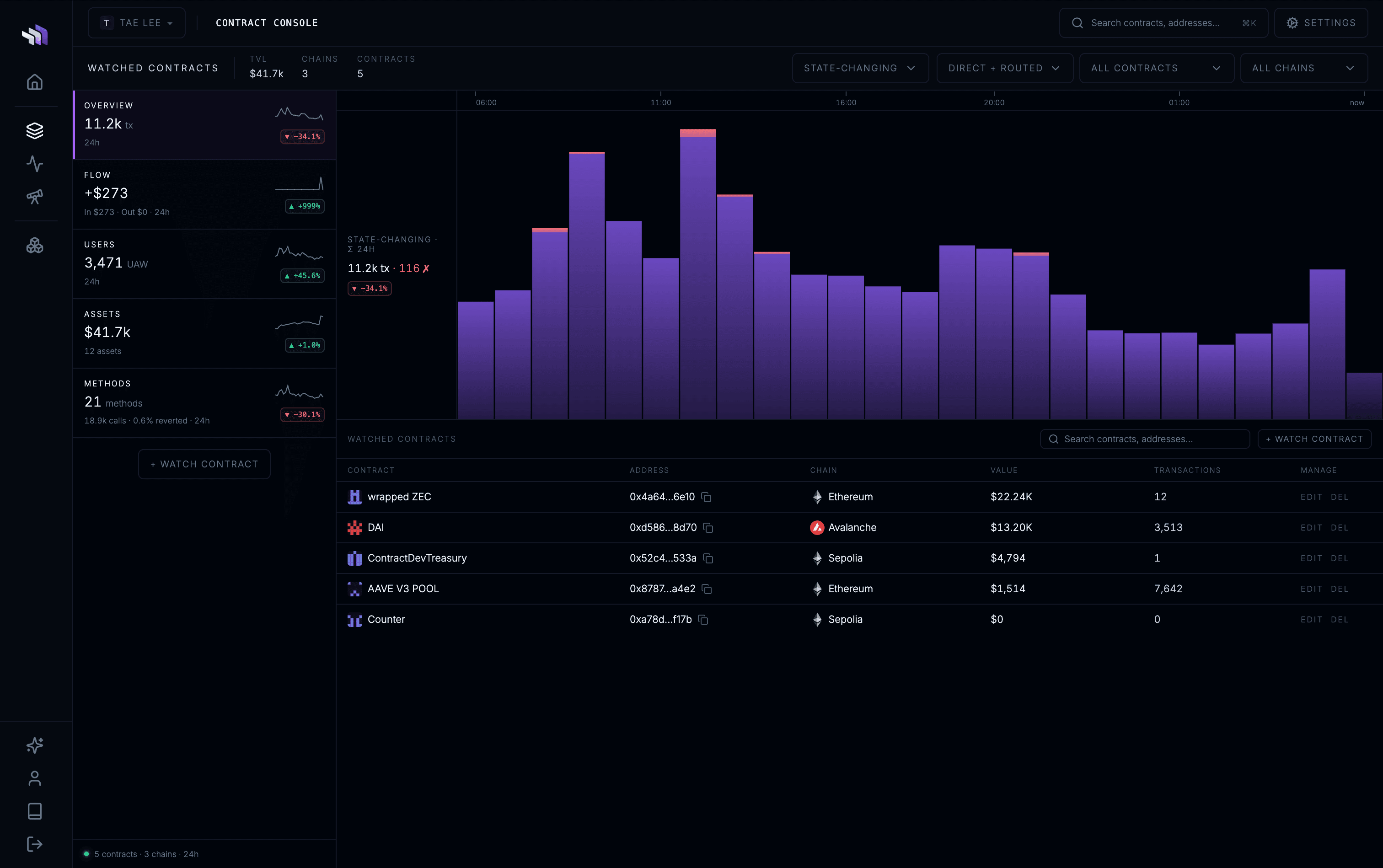Click WATCH CONTRACT button above the table
Image resolution: width=1383 pixels, height=868 pixels.
point(1314,439)
